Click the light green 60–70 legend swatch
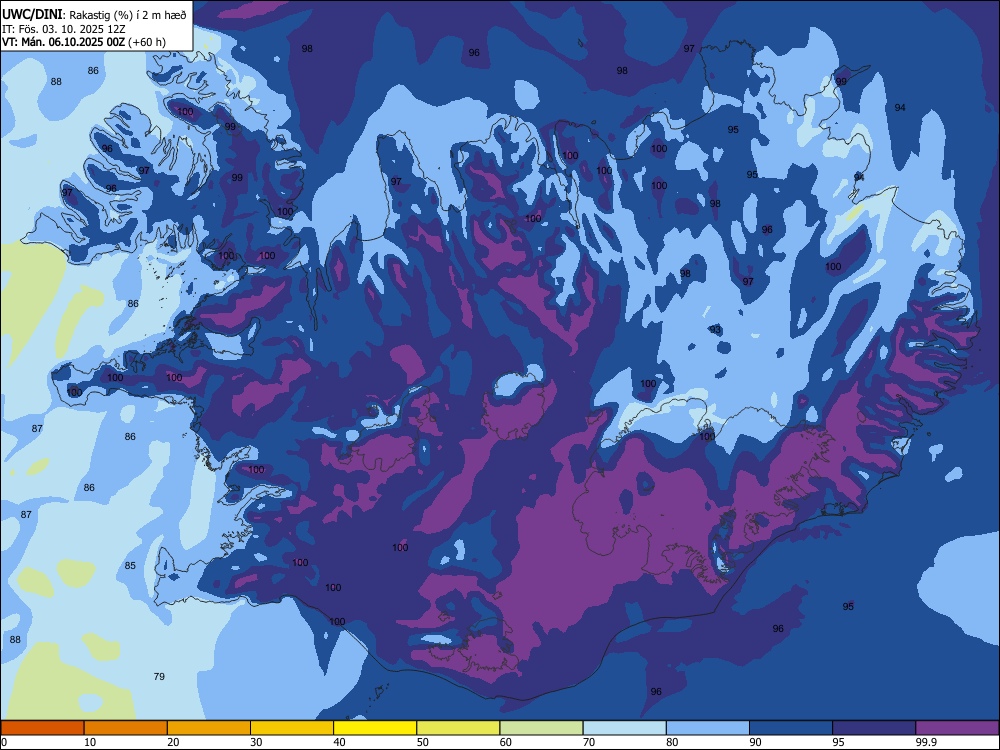The image size is (1000, 750). [541, 728]
